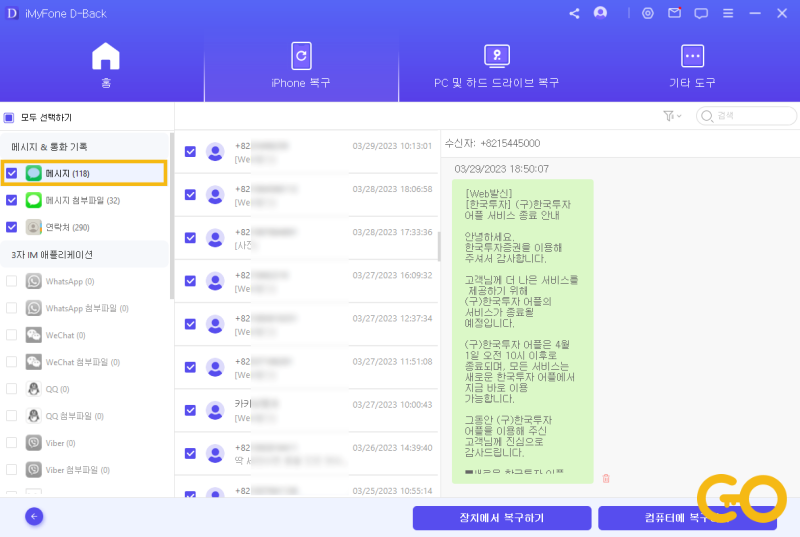
Task: Uncheck the 연락처 (290) checkbox
Action: coord(11,227)
